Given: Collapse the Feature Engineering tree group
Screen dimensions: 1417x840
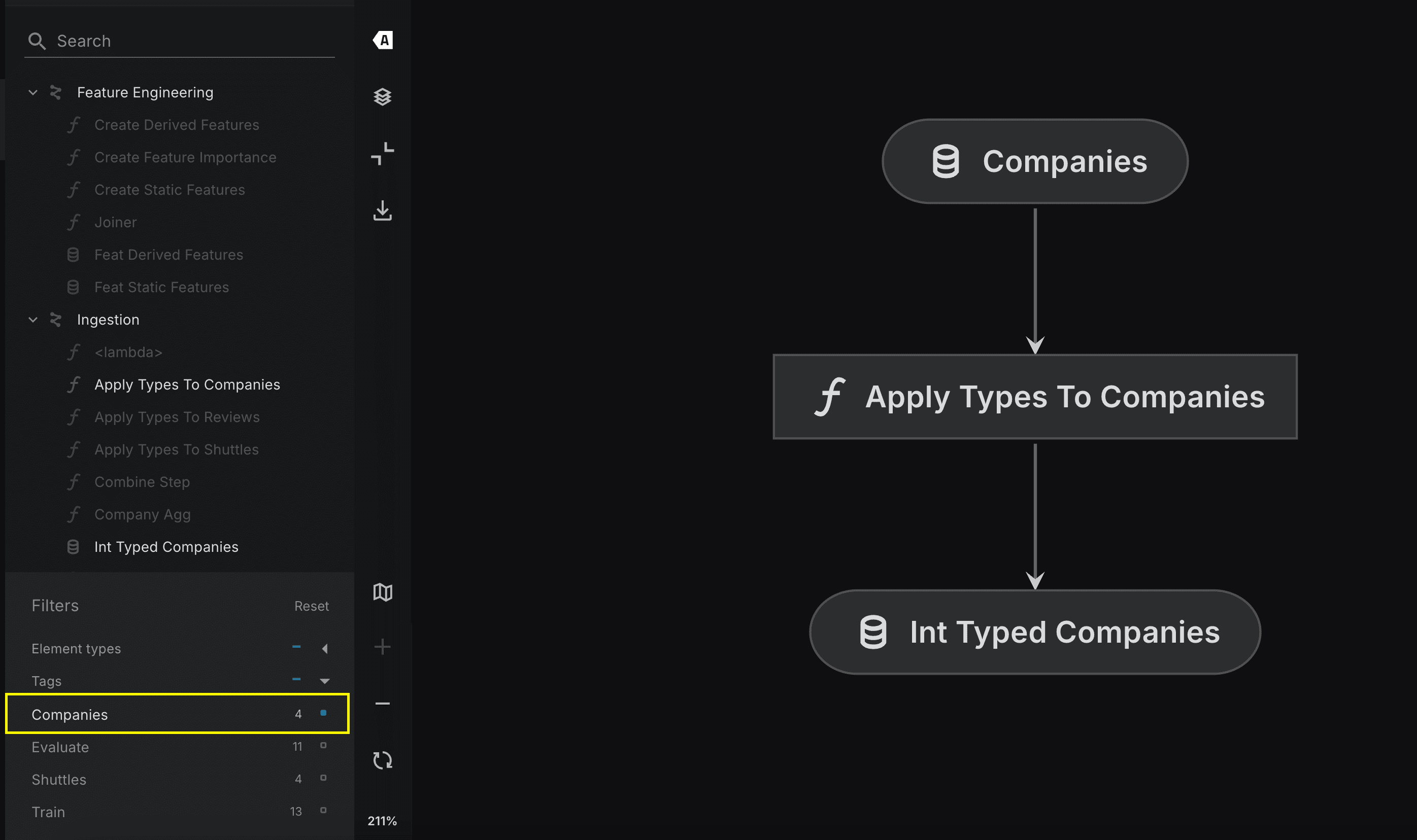Looking at the screenshot, I should pos(33,92).
